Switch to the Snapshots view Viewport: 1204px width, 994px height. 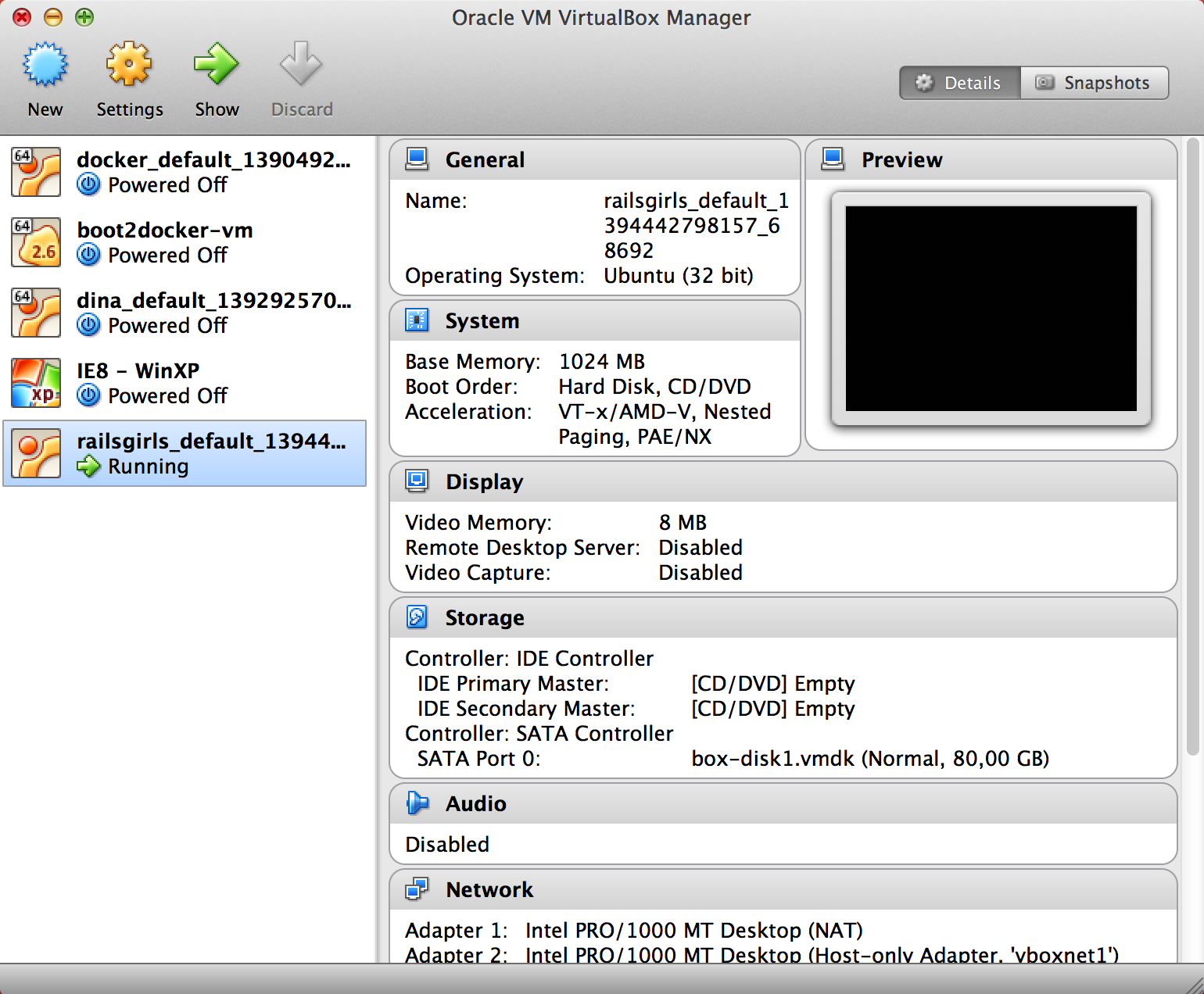[1095, 83]
